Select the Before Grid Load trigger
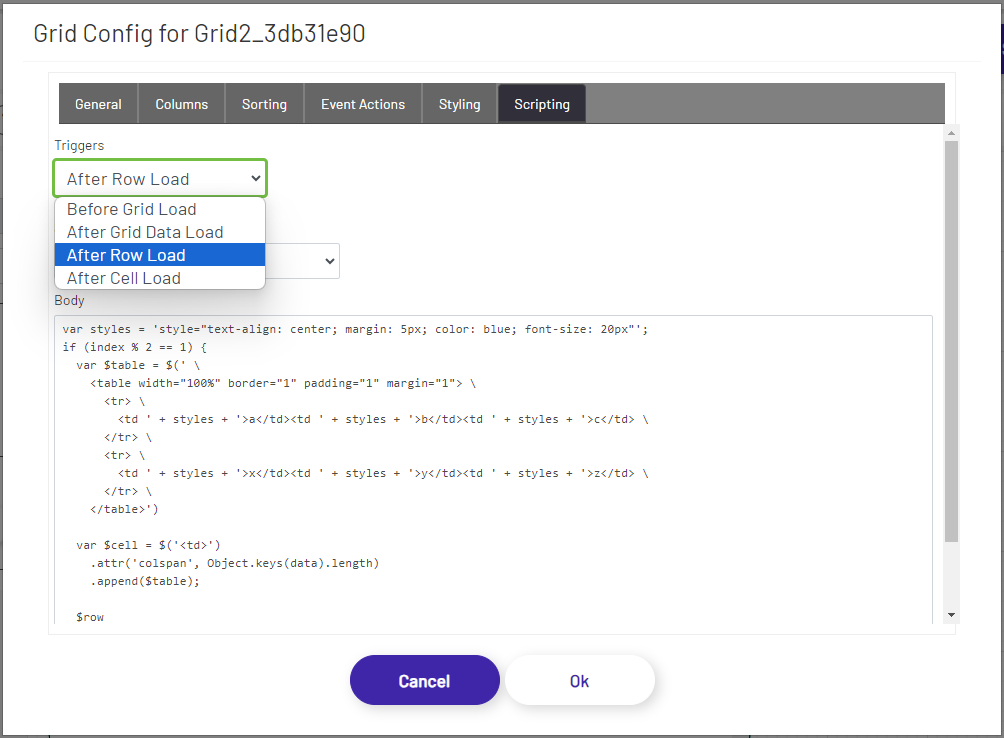Screen dimensions: 1004x738 tap(130, 209)
